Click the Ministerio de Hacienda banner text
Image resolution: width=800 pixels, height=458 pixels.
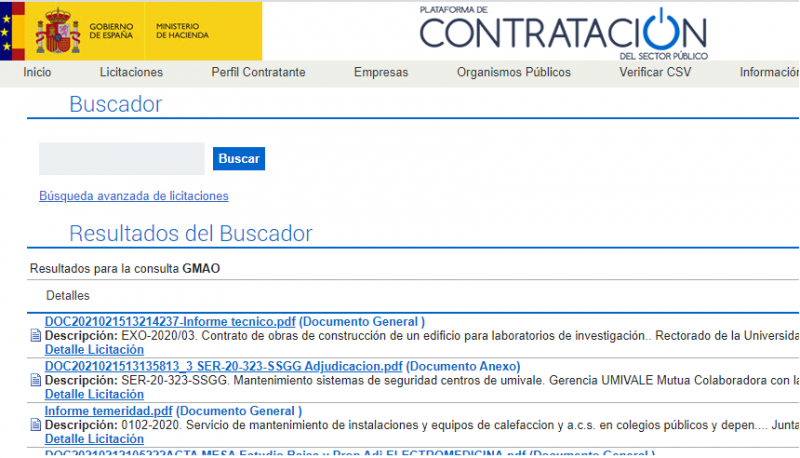click(x=182, y=31)
